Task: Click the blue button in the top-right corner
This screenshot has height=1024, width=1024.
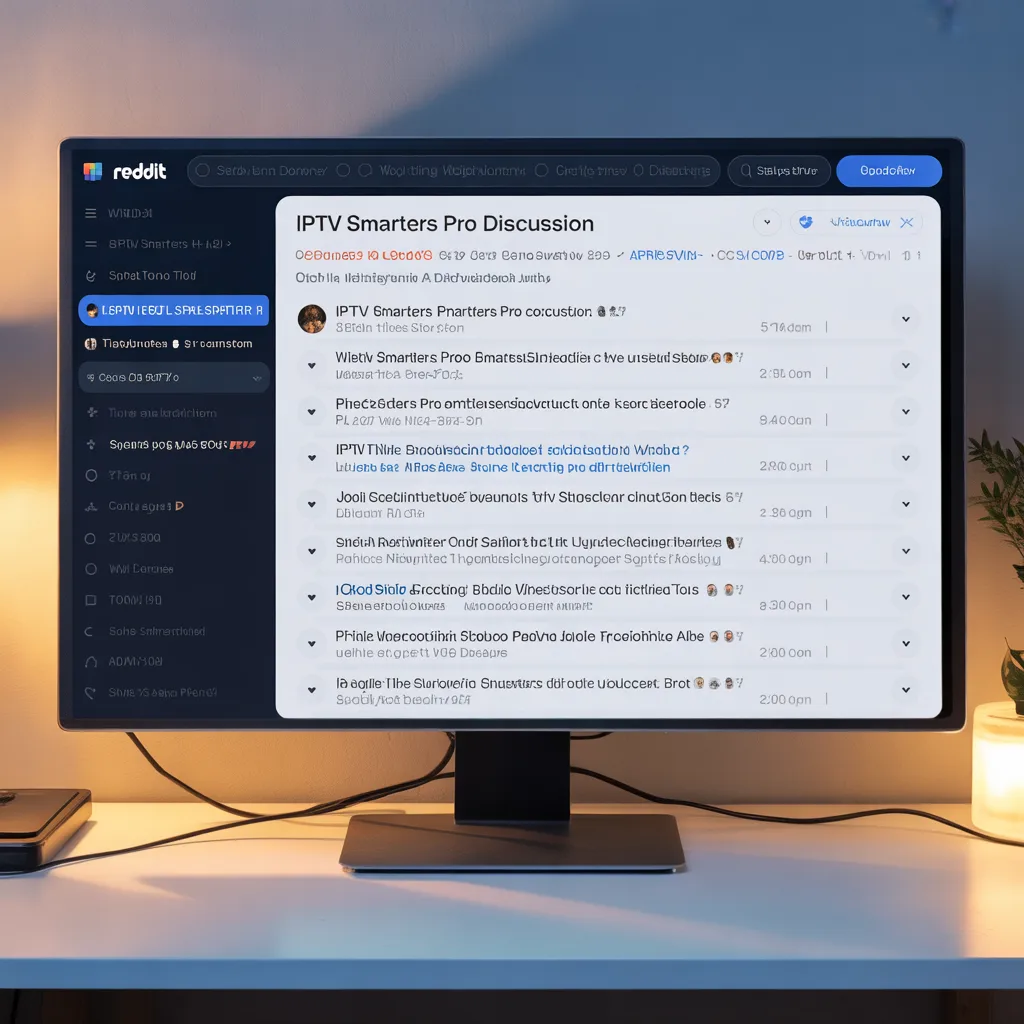Action: [888, 171]
